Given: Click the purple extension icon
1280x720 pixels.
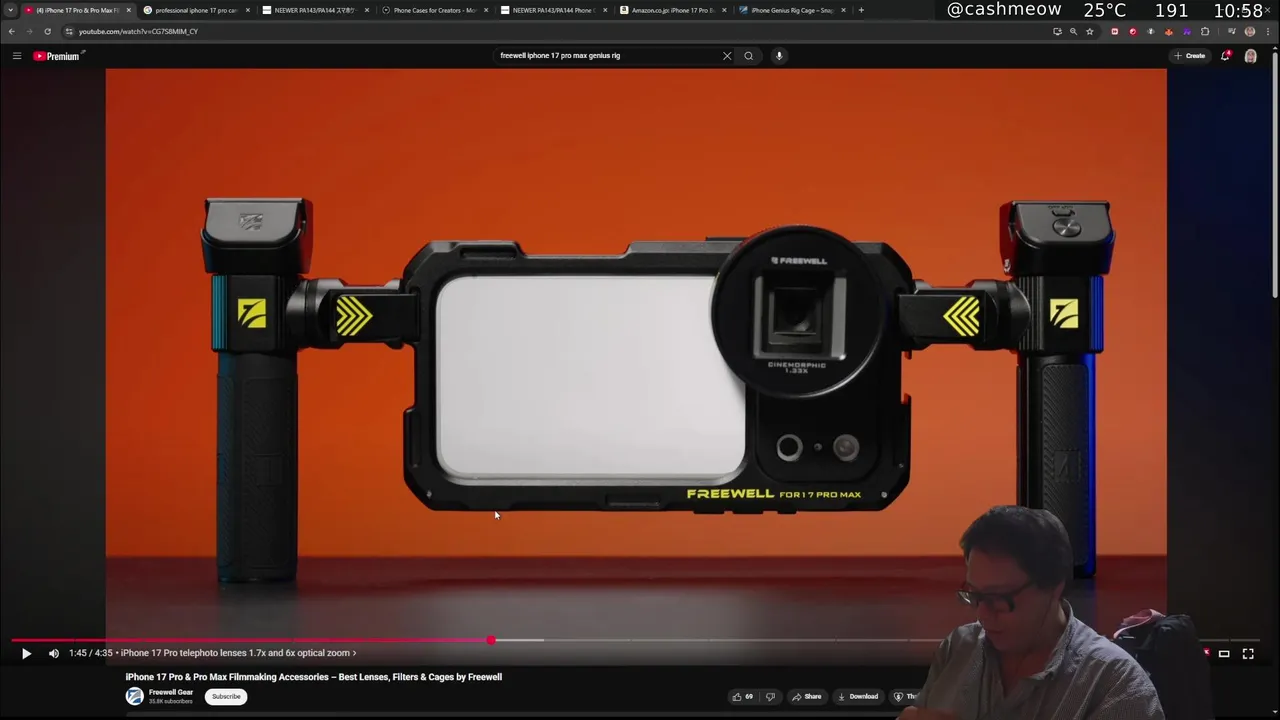Looking at the screenshot, I should click(x=1187, y=31).
